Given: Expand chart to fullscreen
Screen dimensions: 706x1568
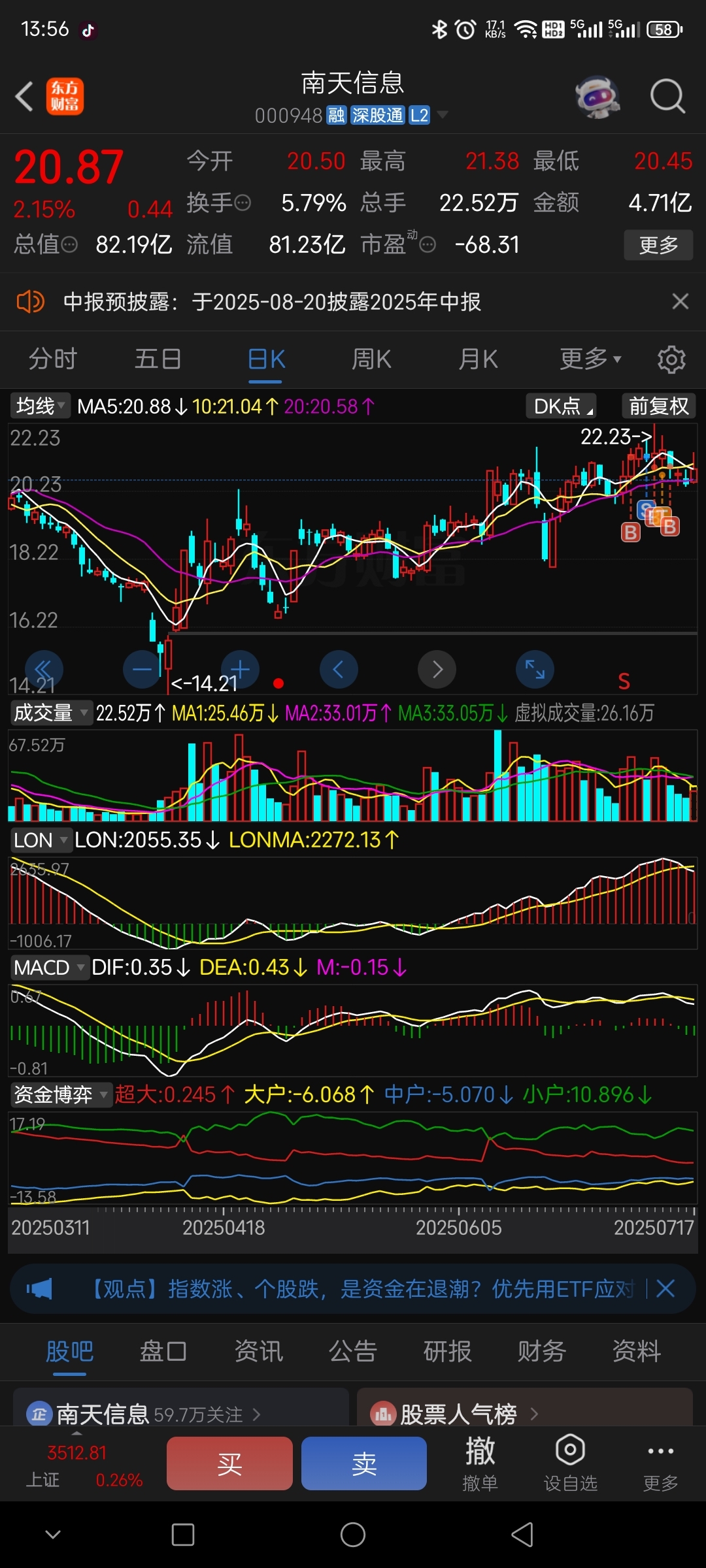Looking at the screenshot, I should click(x=535, y=670).
